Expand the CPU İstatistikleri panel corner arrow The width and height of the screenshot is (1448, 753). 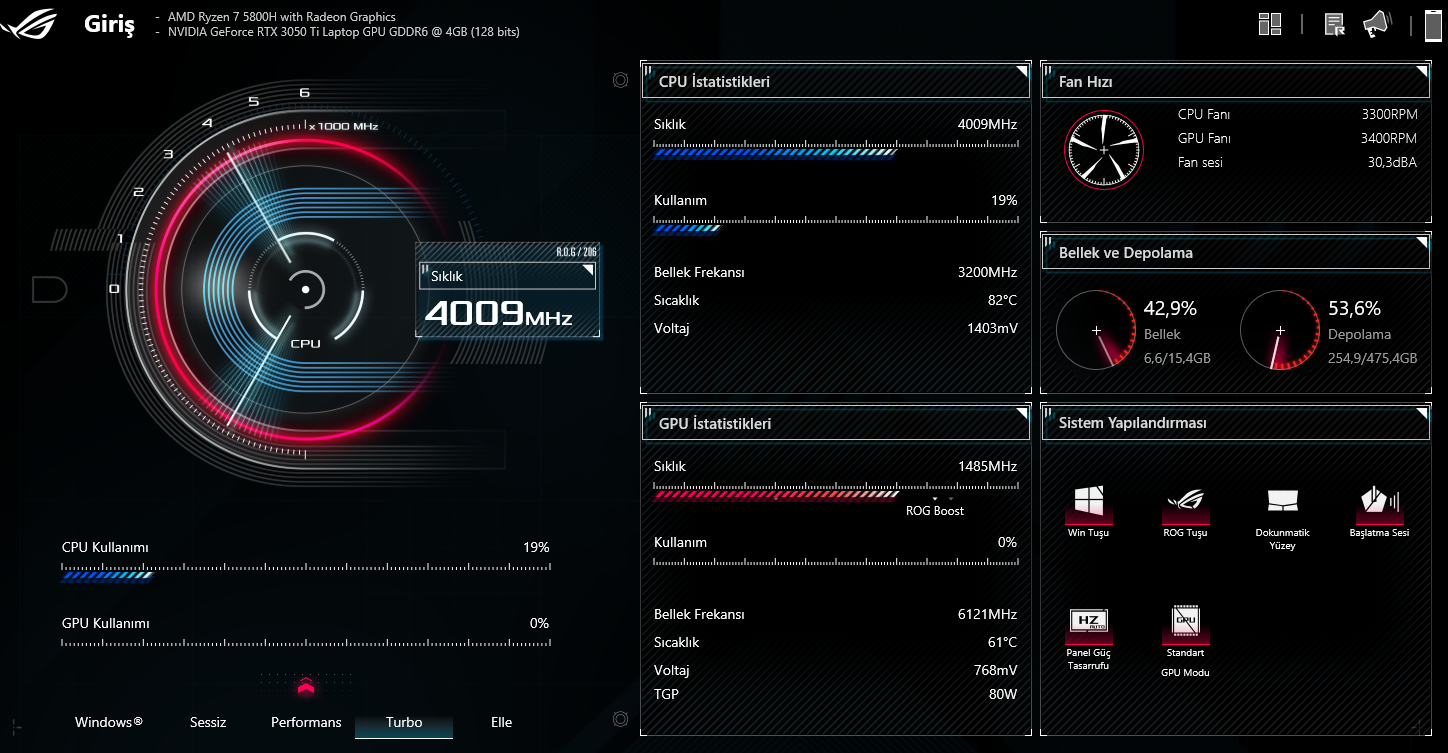click(x=1021, y=72)
